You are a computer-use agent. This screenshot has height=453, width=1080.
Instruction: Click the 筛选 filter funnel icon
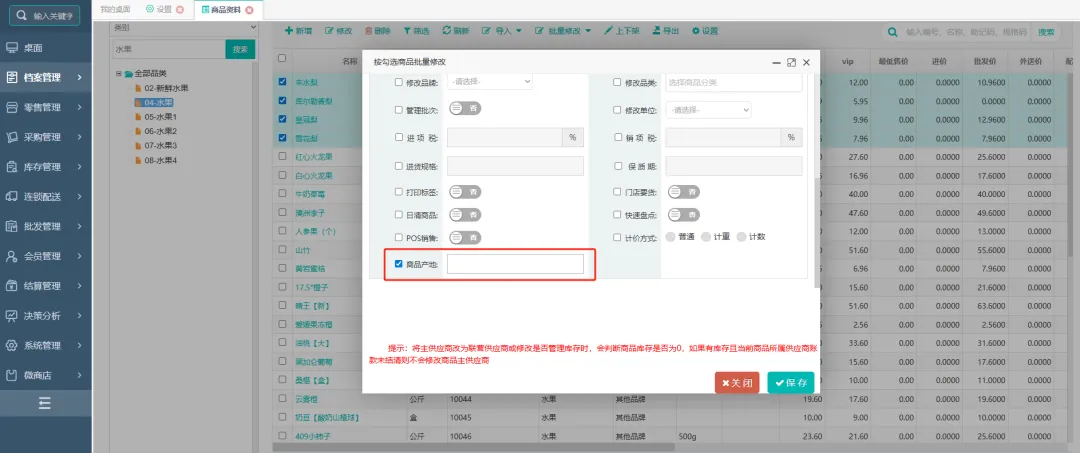coord(407,31)
